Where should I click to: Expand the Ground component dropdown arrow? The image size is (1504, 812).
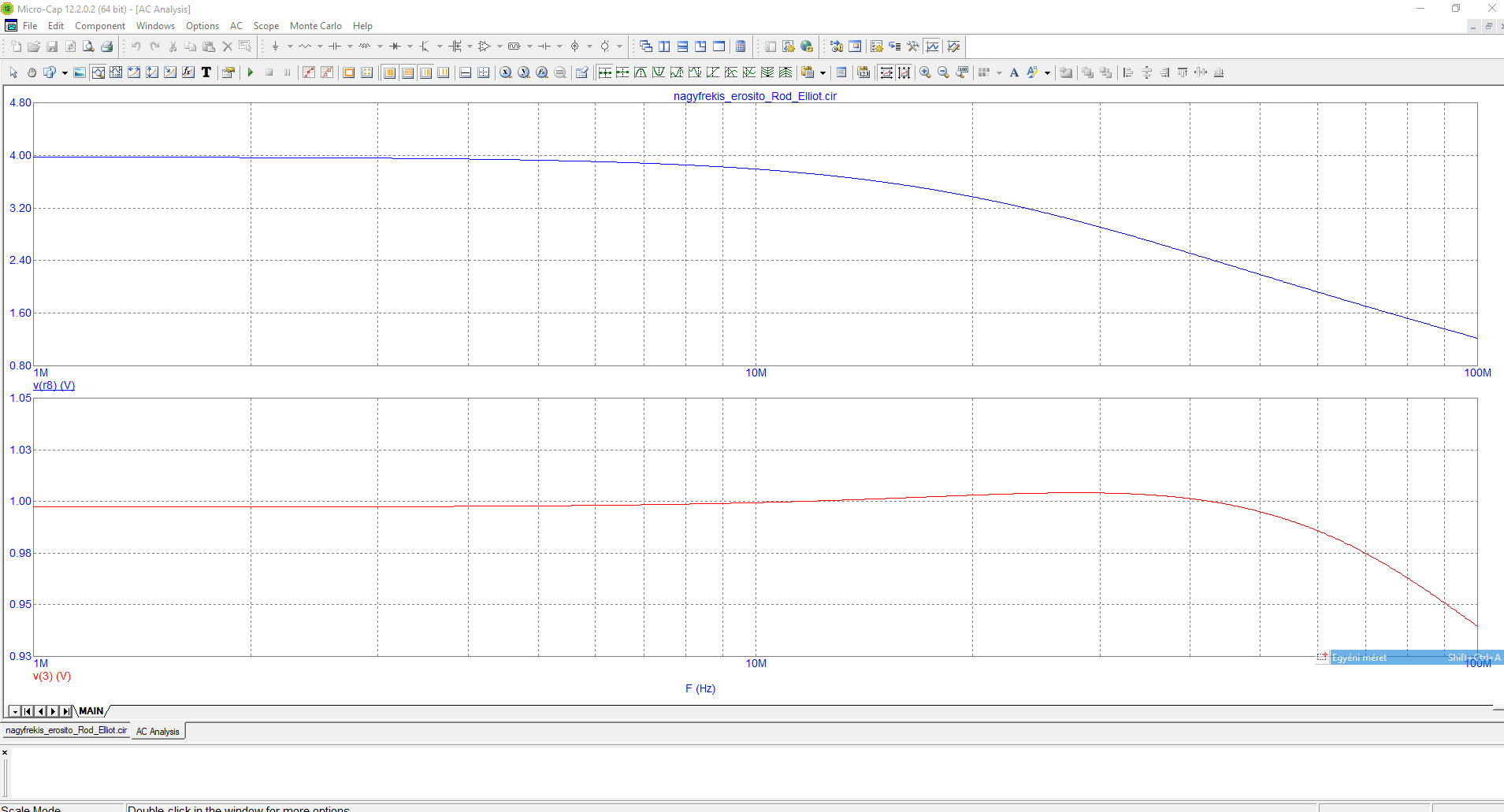pos(290,46)
